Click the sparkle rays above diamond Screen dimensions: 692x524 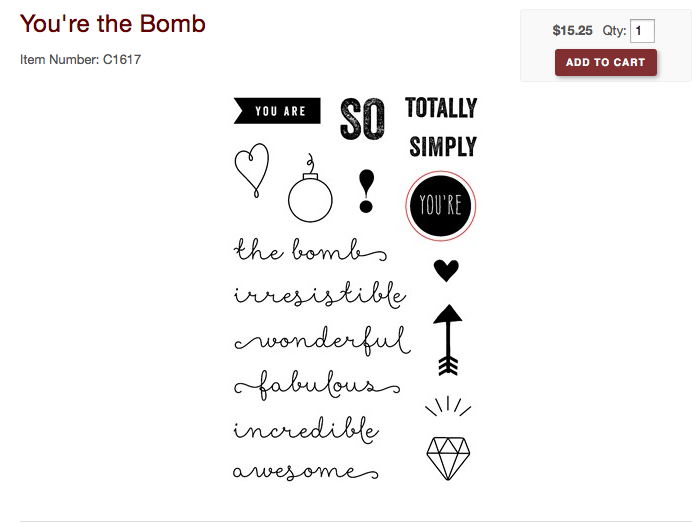448,406
